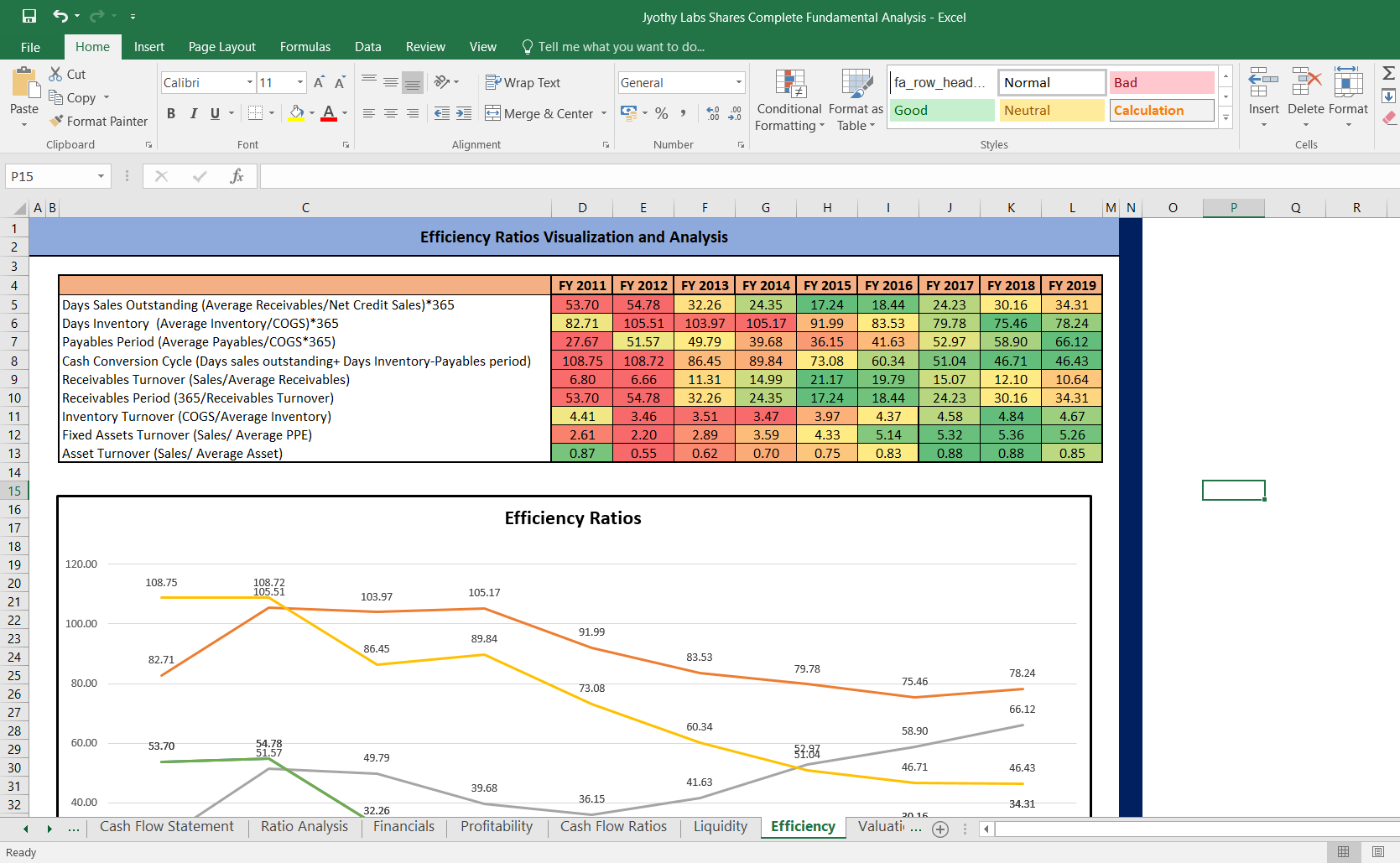Activate the Format Painter

pyautogui.click(x=98, y=121)
